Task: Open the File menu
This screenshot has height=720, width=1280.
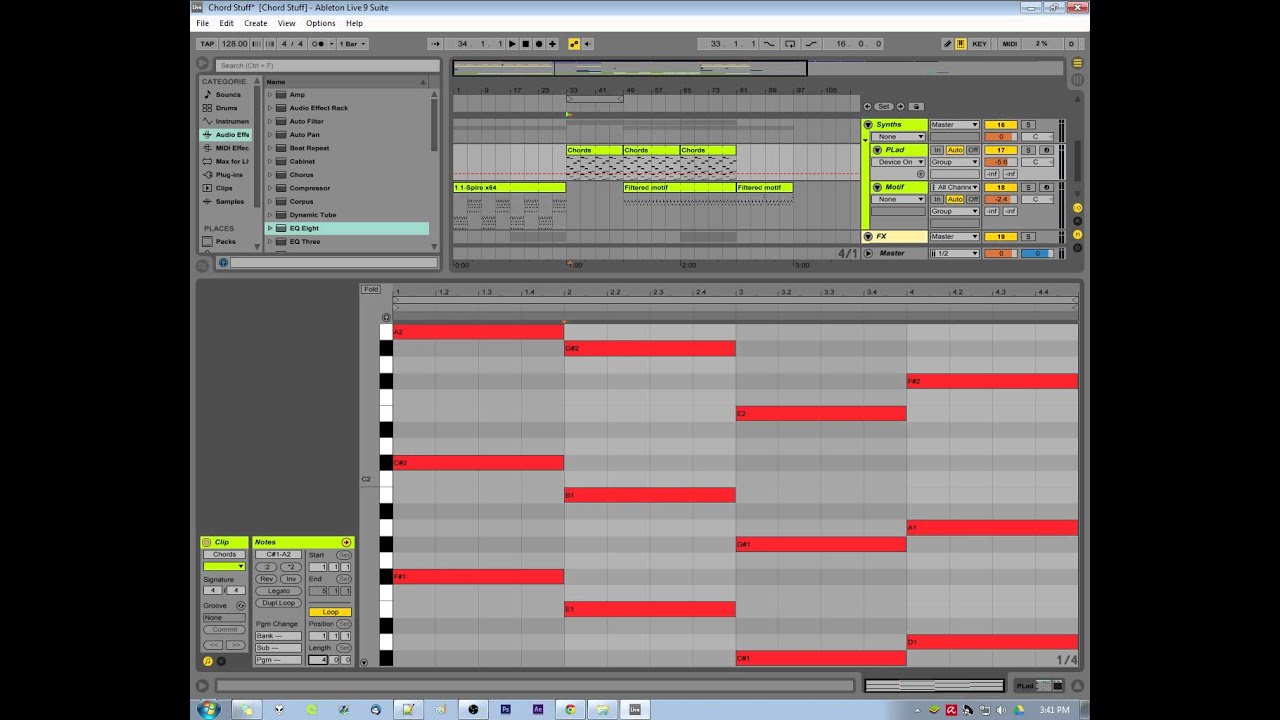Action: pyautogui.click(x=203, y=23)
